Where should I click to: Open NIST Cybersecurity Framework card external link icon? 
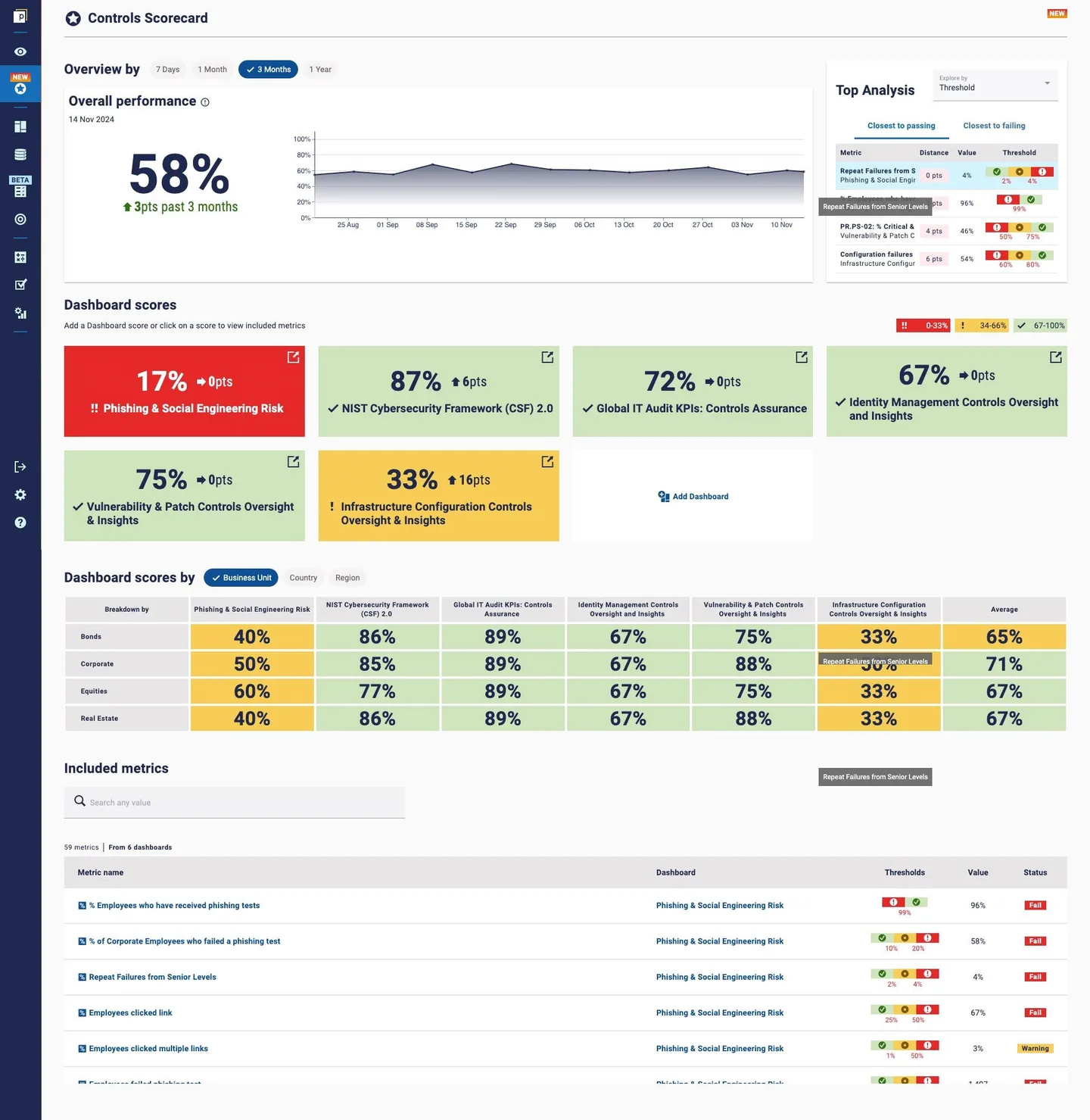[x=547, y=357]
